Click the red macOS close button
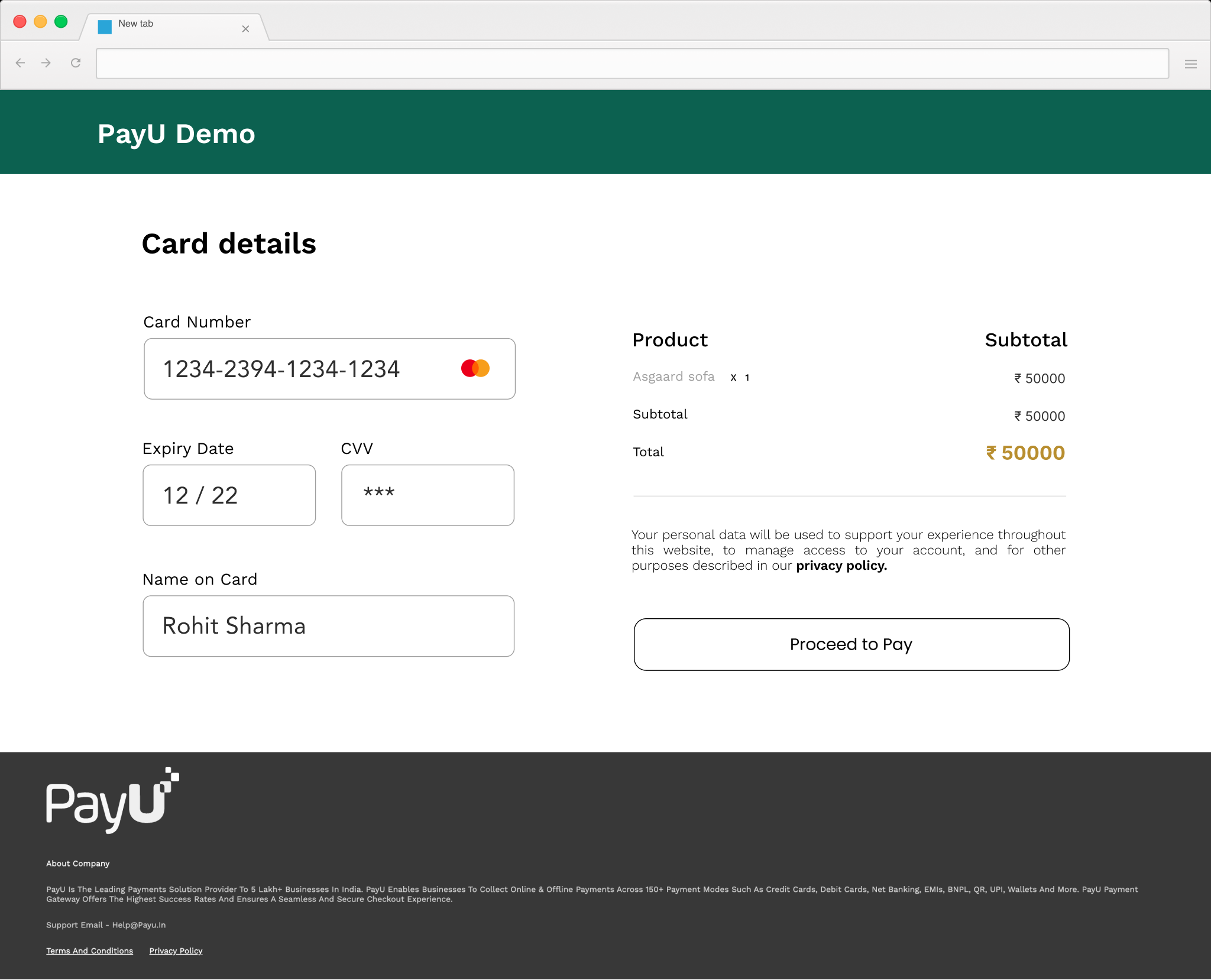Screen dimensions: 1211x980 tap(20, 22)
